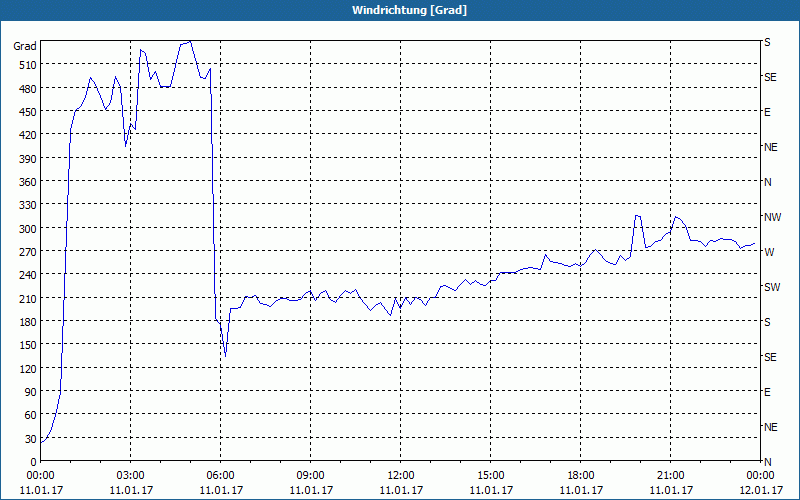Select the Grad unit label on the y-axis

pos(25,46)
